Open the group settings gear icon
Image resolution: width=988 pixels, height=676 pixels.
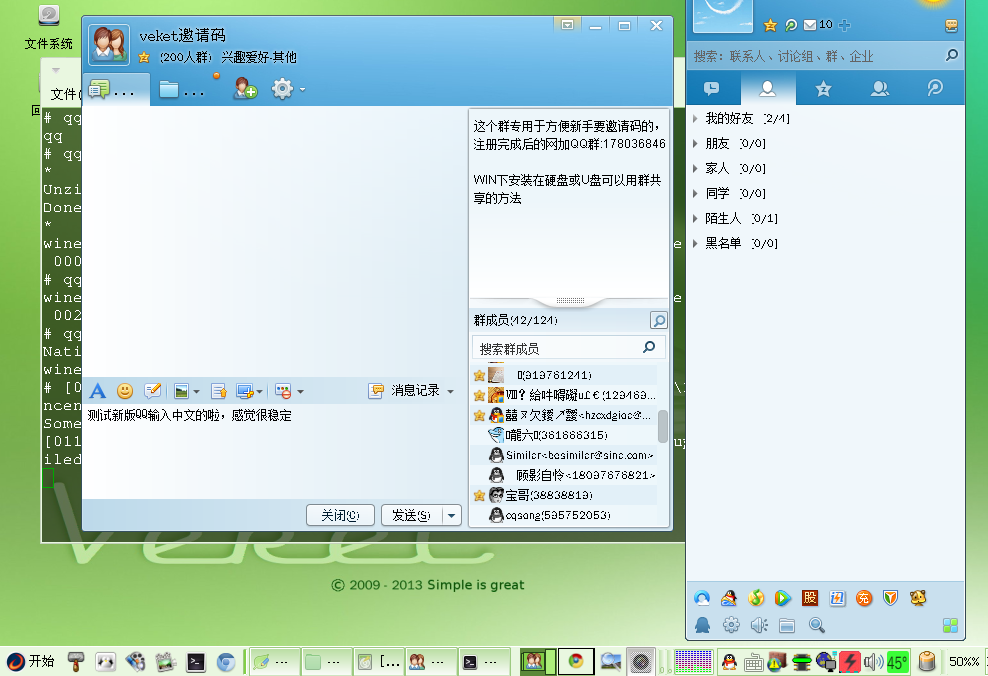point(282,89)
